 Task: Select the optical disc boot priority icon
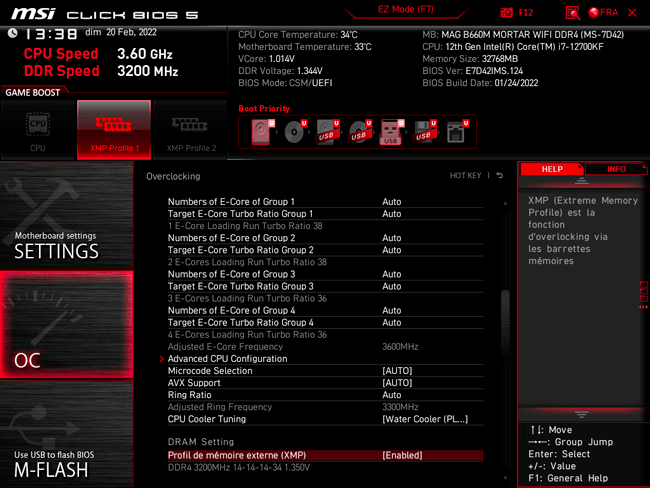294,131
